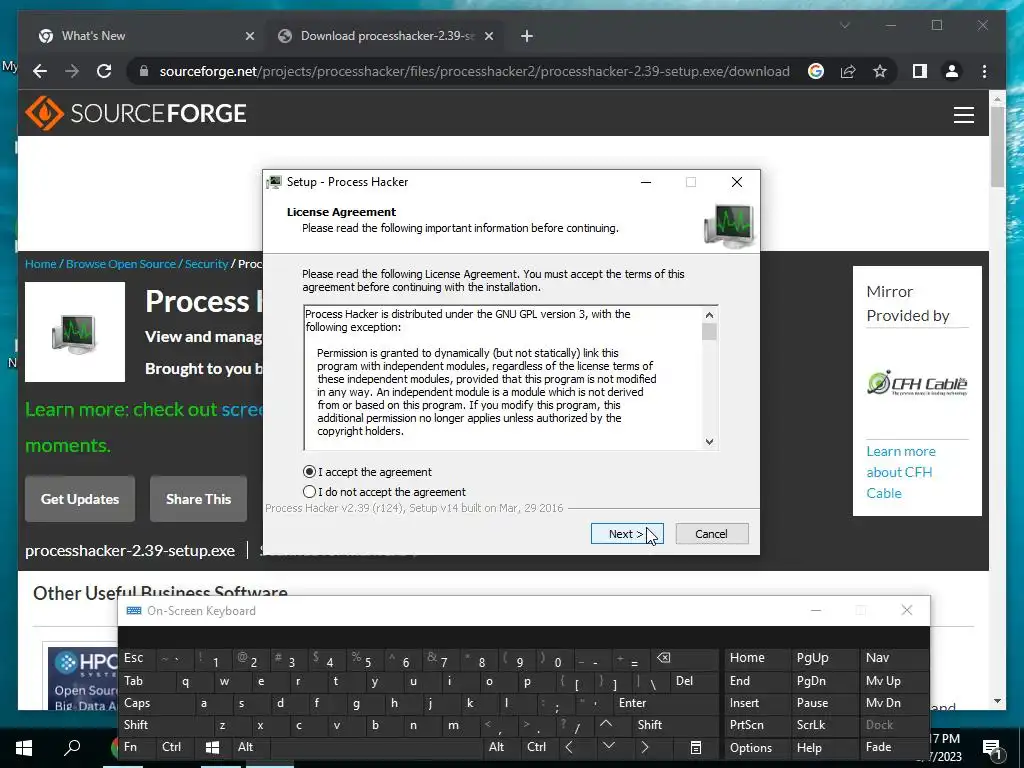Click Fade key on On-Screen Keyboard

[x=893, y=747]
